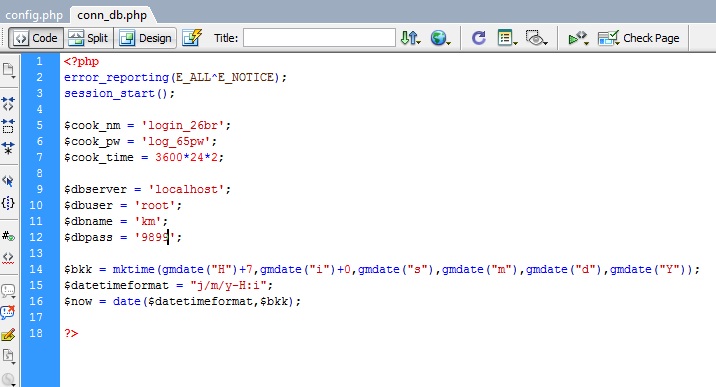Click the '9899' password string

pyautogui.click(x=155, y=237)
